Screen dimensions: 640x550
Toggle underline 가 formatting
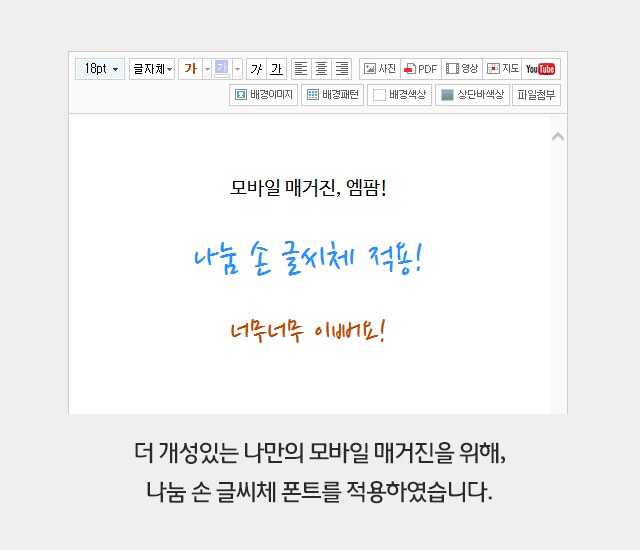click(x=277, y=69)
